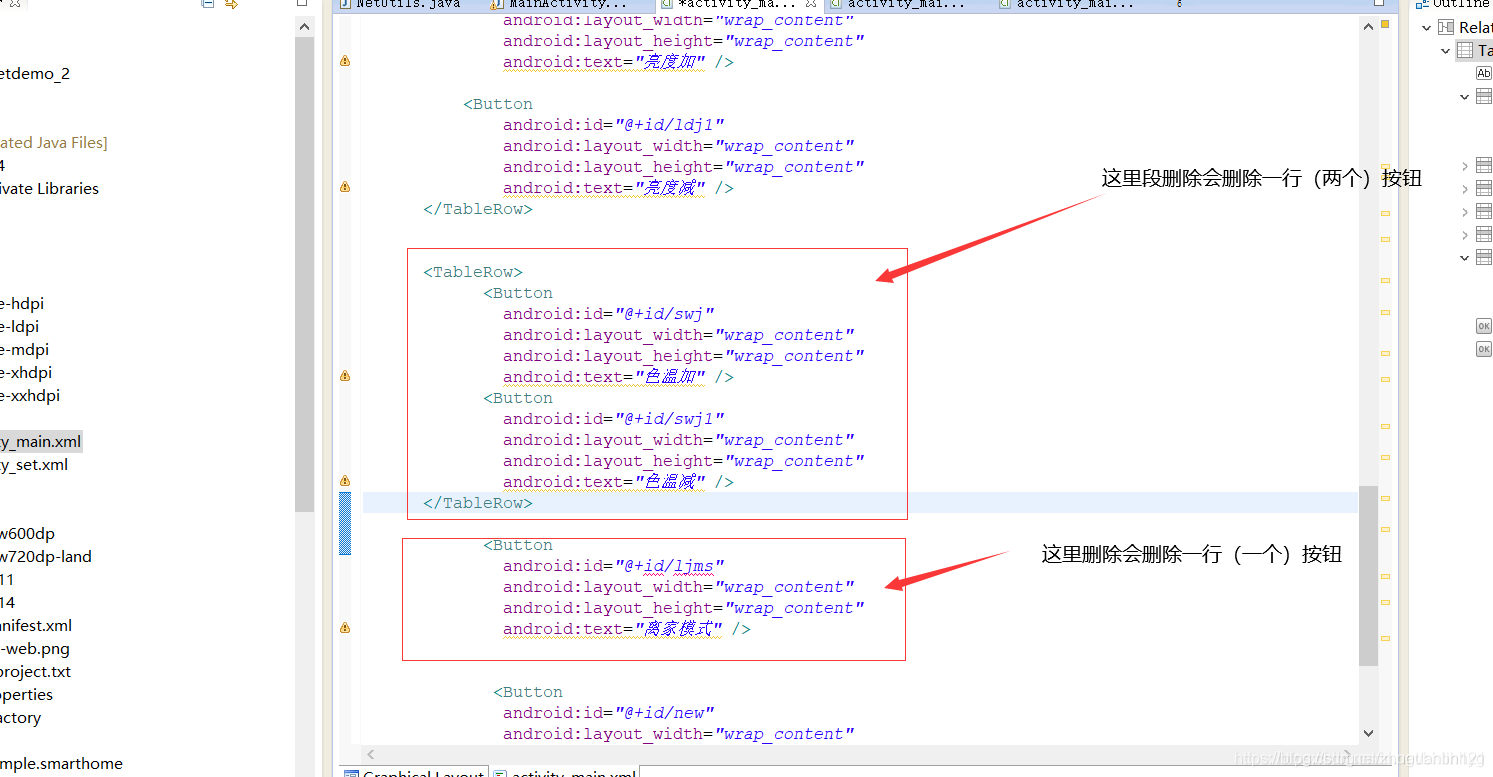The height and width of the screenshot is (777, 1493).
Task: Place cursor on opening <TableRow> tag
Action: [473, 272]
